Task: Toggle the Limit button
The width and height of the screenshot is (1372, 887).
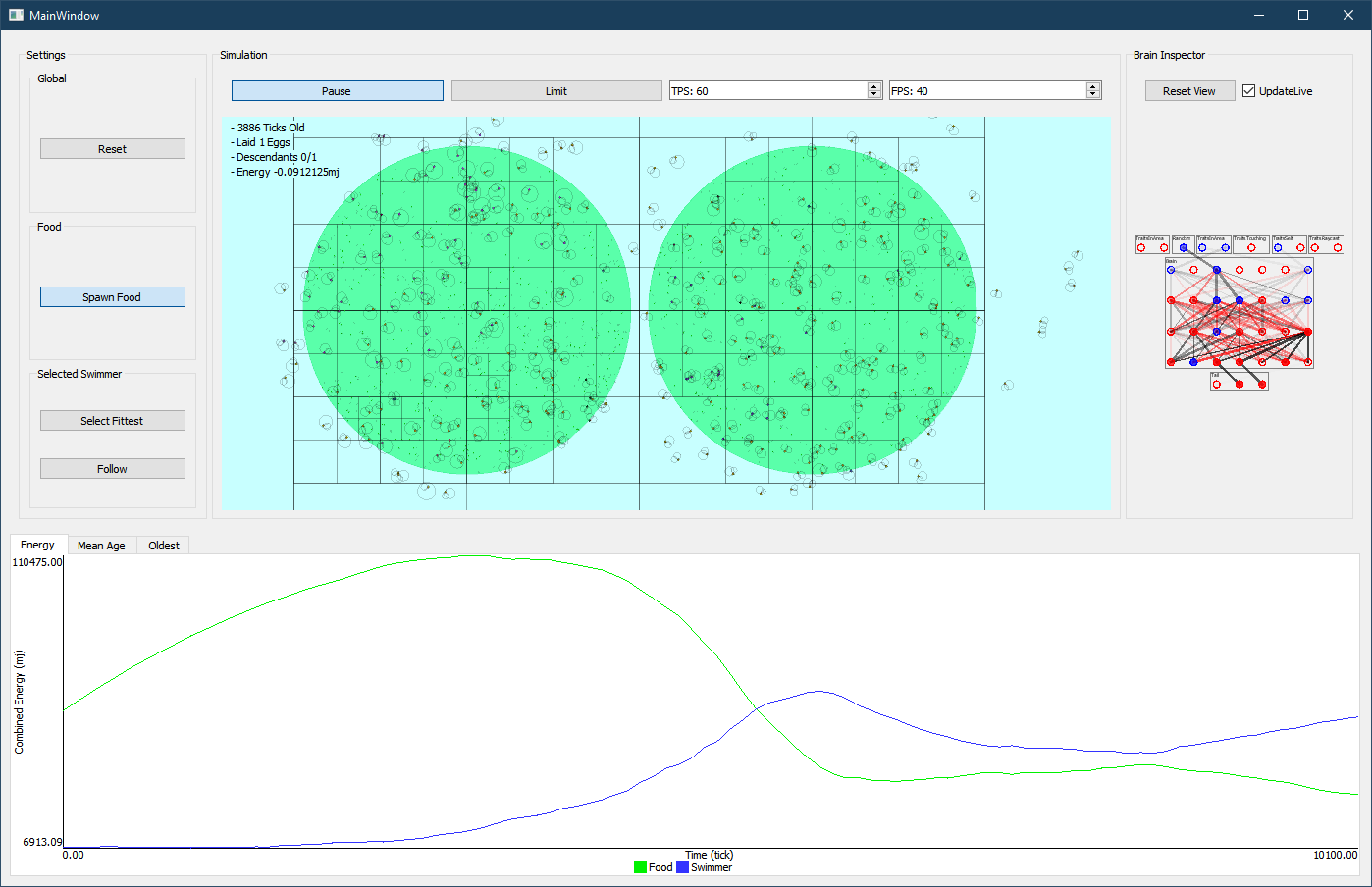Action: 556,91
